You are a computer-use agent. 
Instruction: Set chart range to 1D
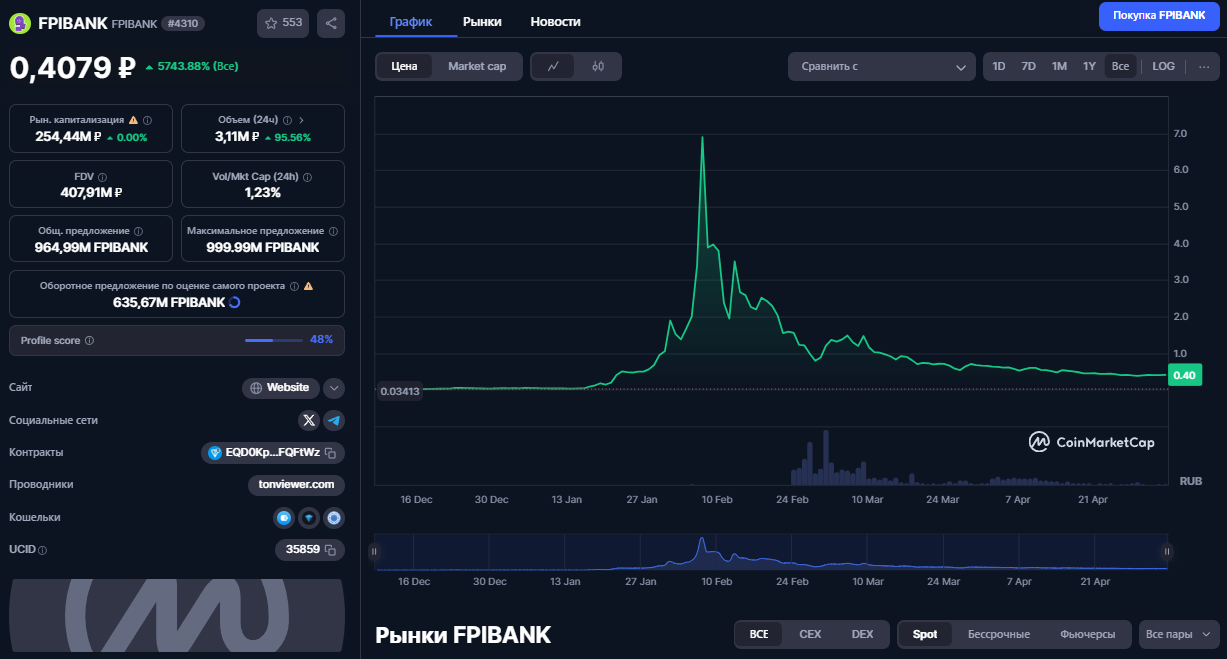998,66
